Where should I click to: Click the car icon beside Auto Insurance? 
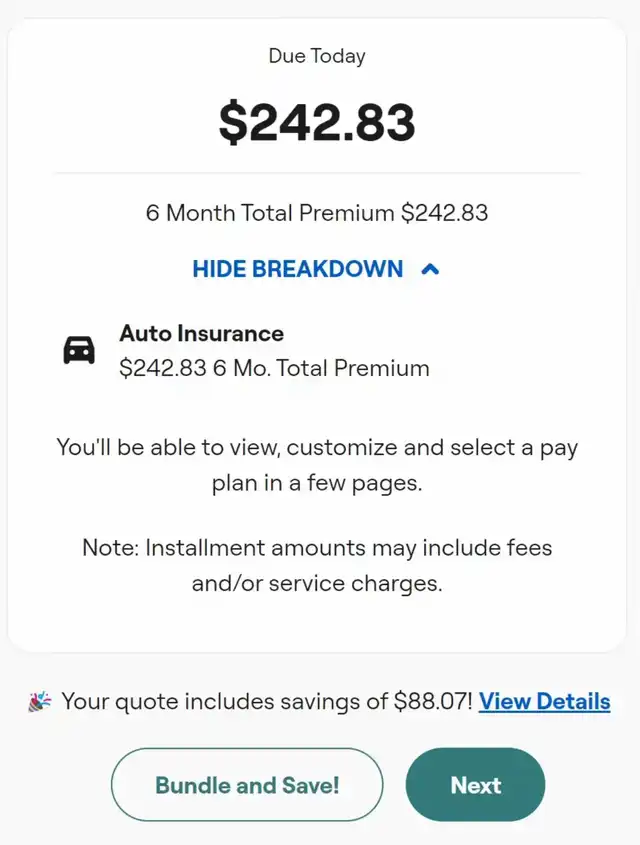79,350
